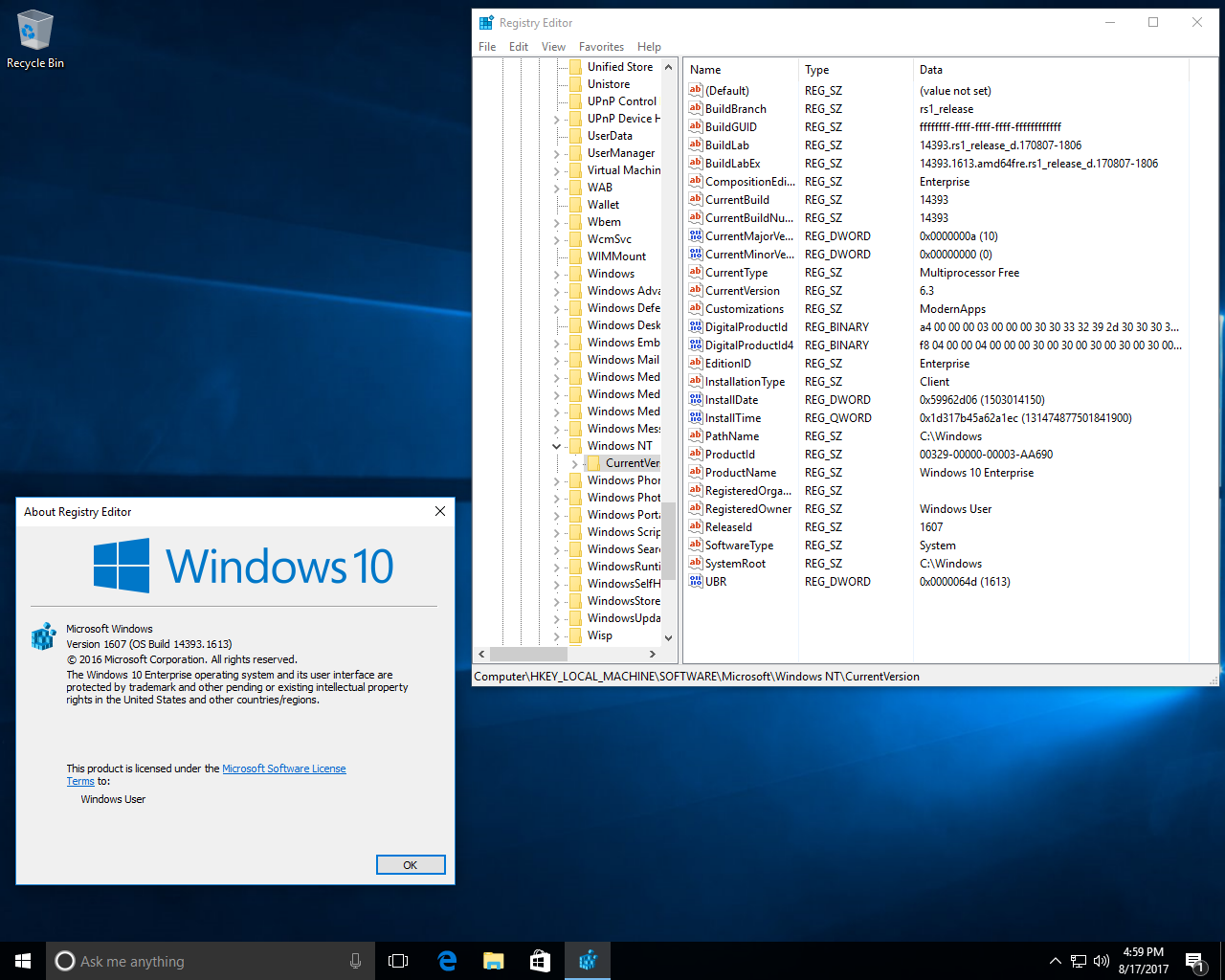
Task: Click the Cortana microphone icon
Action: coord(355,961)
